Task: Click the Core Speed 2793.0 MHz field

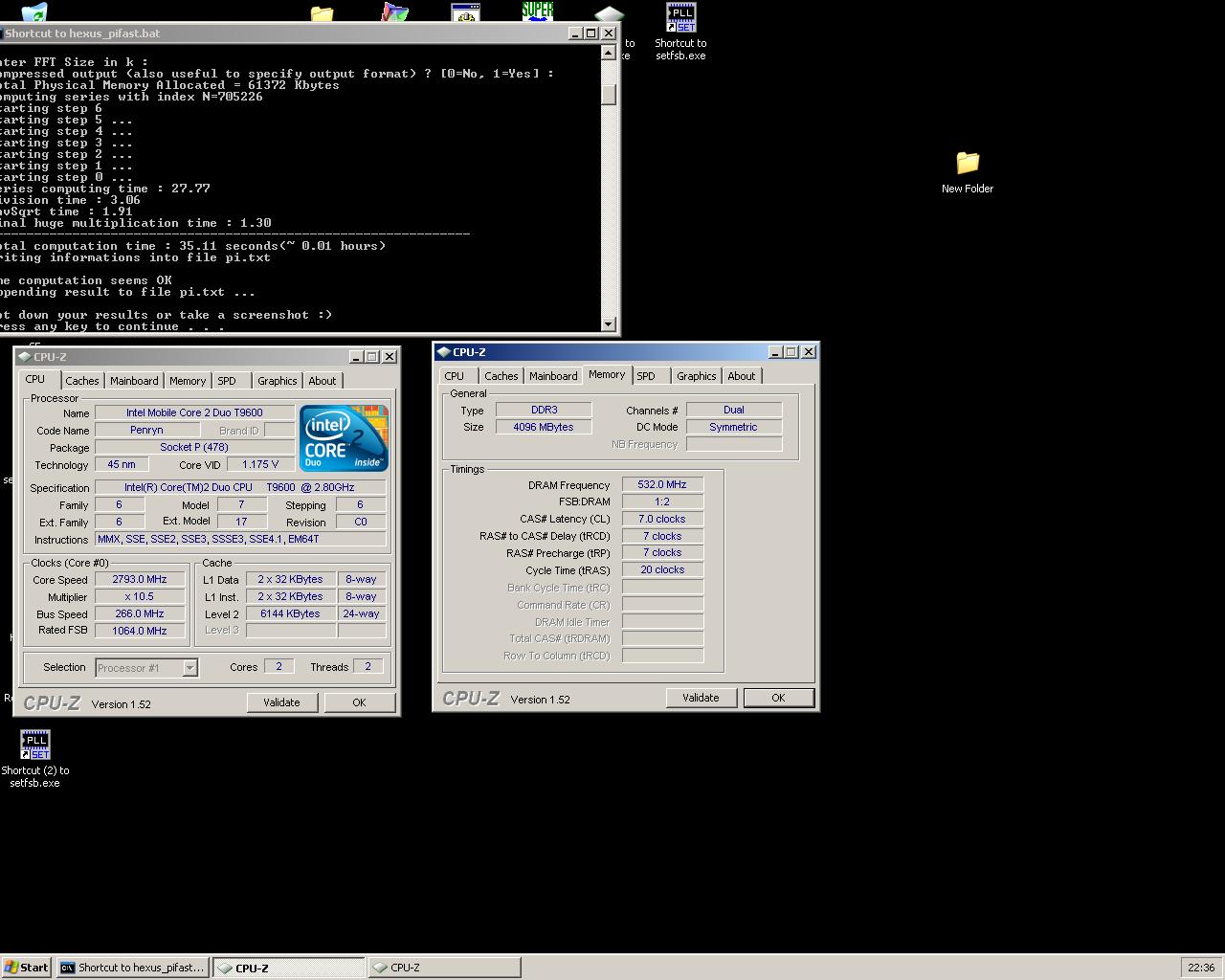Action: pyautogui.click(x=140, y=579)
